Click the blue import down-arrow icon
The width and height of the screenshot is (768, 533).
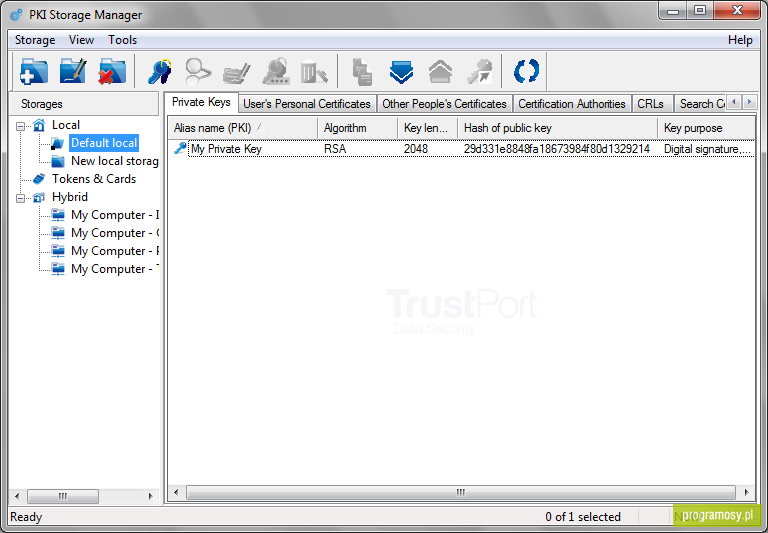click(401, 72)
